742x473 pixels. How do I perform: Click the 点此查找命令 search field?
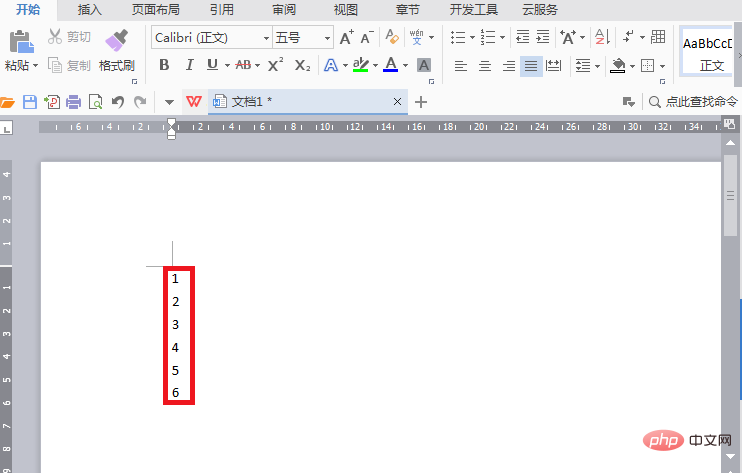[693, 102]
